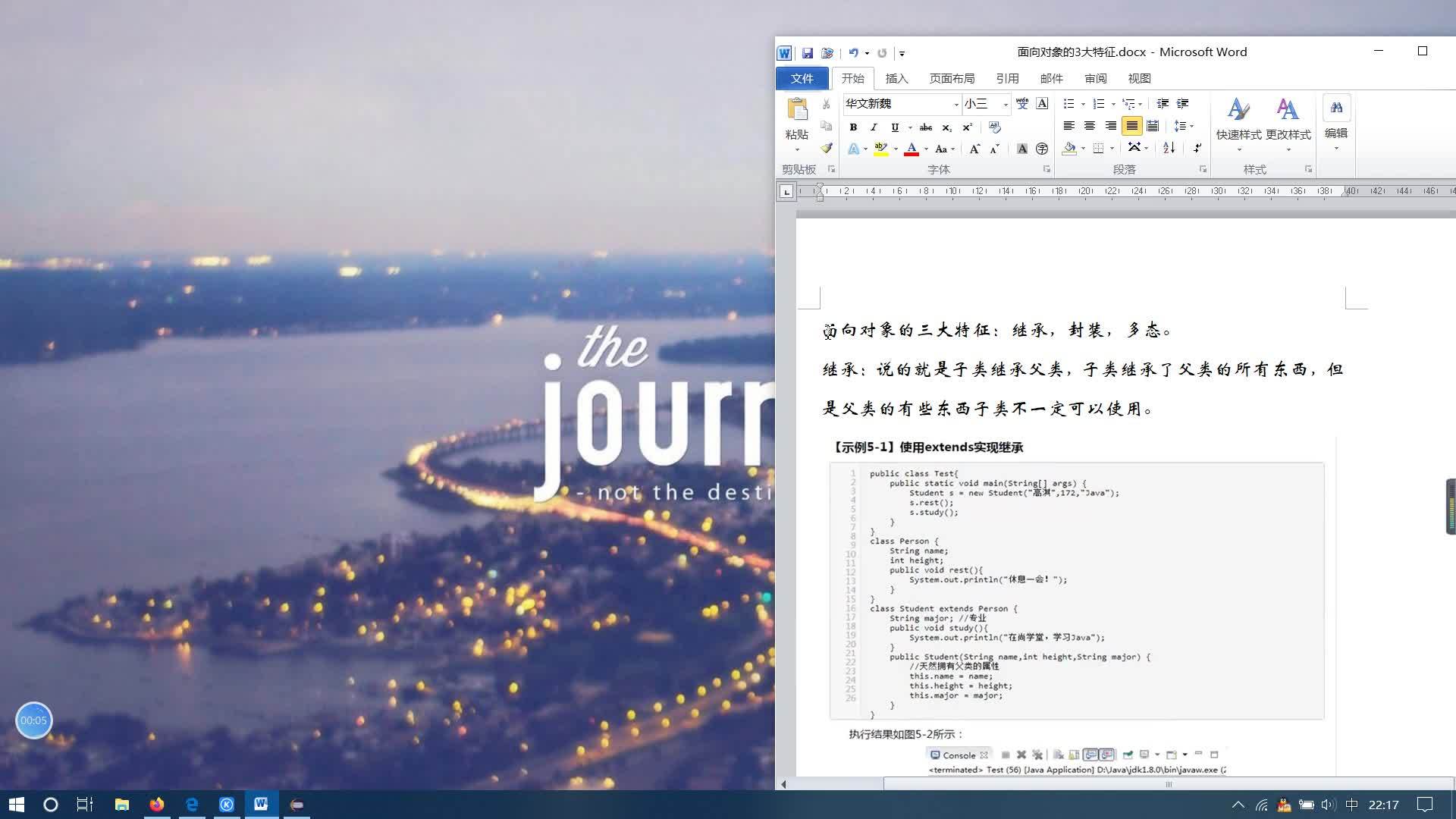Open the 字体 font dialog launcher
Screen dimensions: 1456x819
point(1046,169)
